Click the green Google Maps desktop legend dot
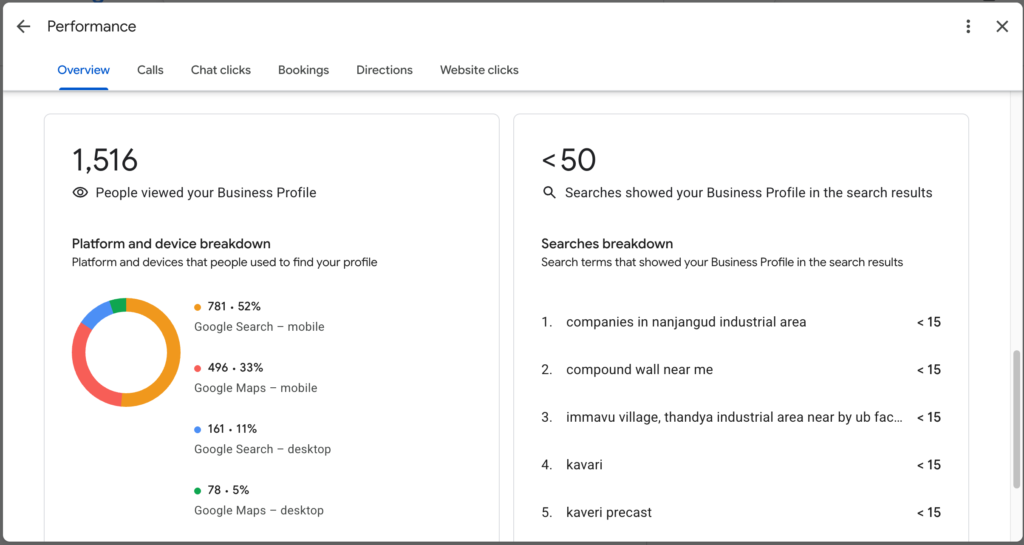The width and height of the screenshot is (1024, 545). (198, 491)
